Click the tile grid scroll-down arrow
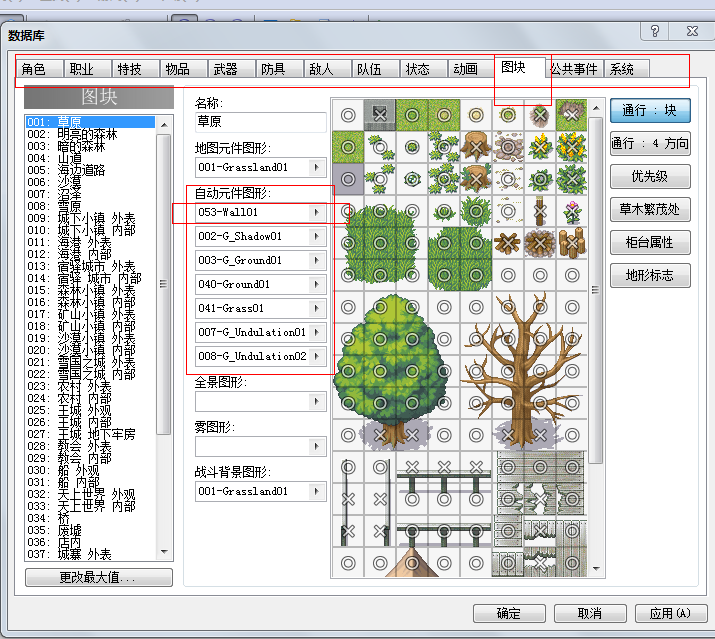 (x=596, y=569)
